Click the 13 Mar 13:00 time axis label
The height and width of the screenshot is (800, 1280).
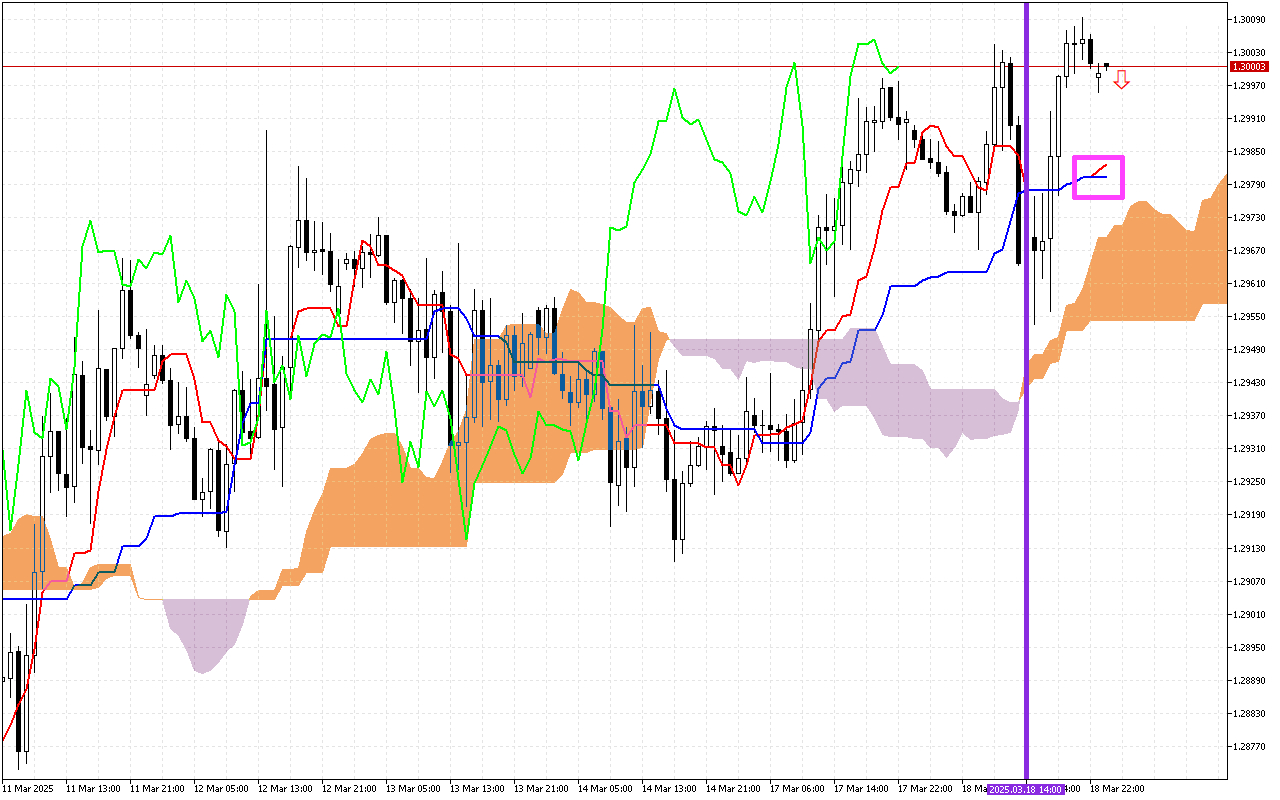click(x=477, y=789)
